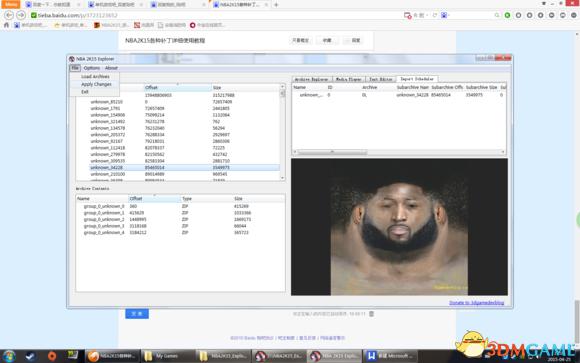The width and height of the screenshot is (580, 363).
Task: Click the browser forward arrow button
Action: (x=21, y=15)
